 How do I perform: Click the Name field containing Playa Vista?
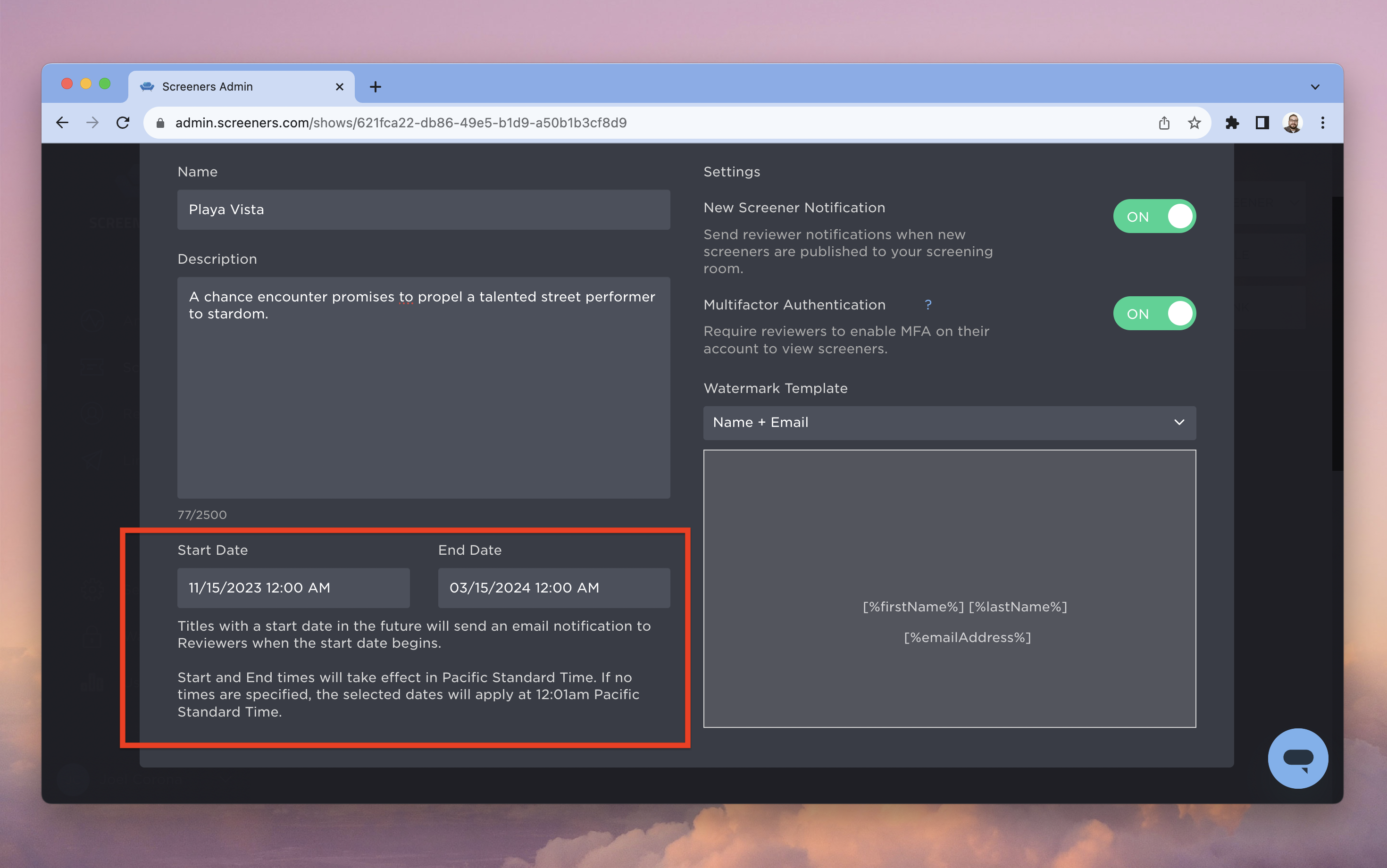[424, 209]
